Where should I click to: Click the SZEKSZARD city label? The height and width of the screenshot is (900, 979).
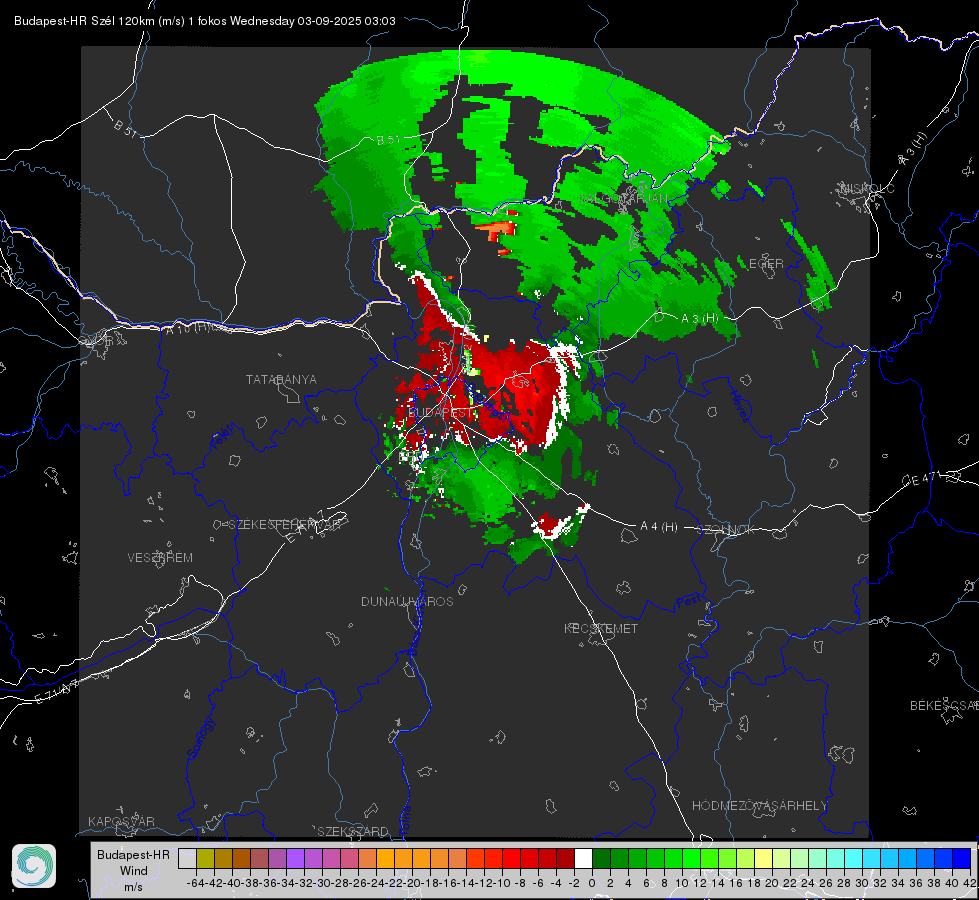(353, 831)
